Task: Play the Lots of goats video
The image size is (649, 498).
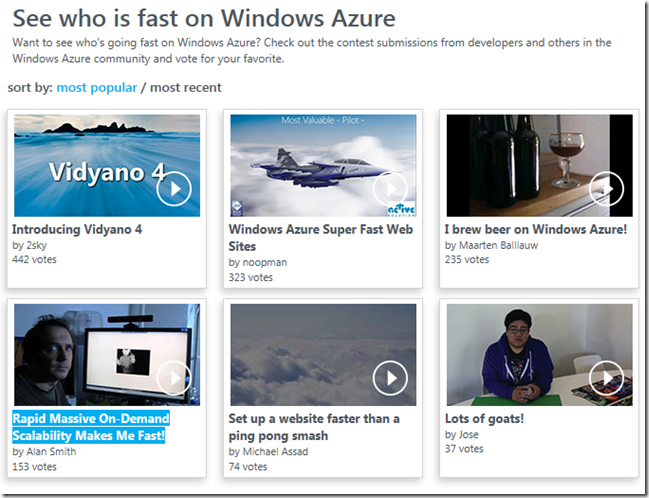Action: (606, 378)
